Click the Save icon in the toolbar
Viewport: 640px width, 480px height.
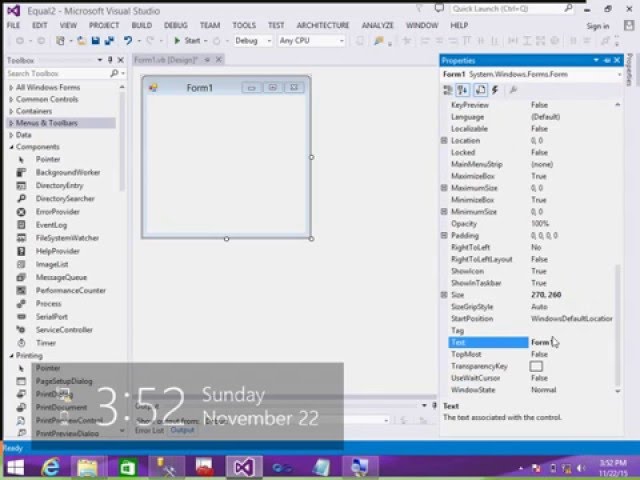coord(96,40)
